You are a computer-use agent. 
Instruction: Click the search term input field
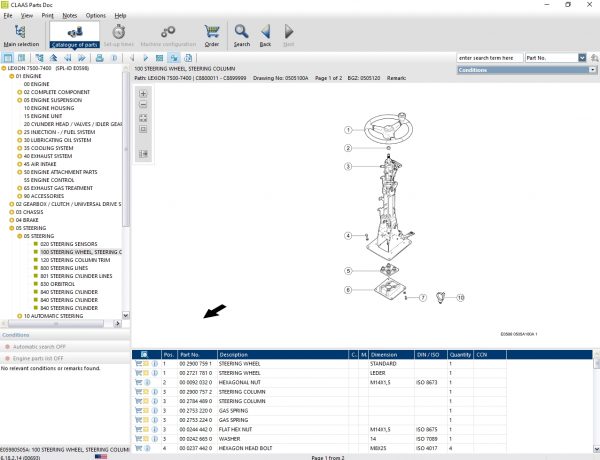487,60
